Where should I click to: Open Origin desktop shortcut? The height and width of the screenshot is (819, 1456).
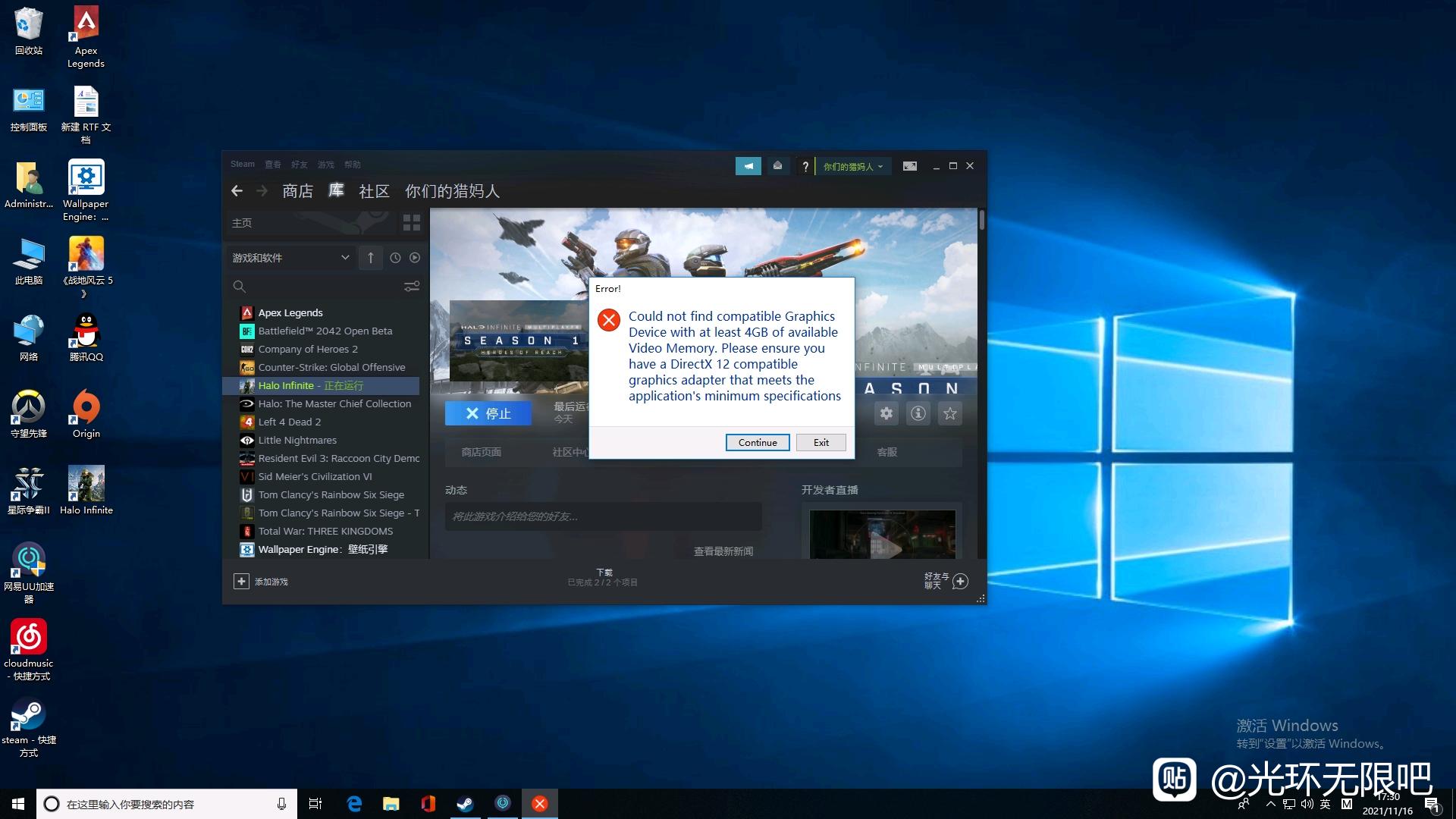coord(86,414)
